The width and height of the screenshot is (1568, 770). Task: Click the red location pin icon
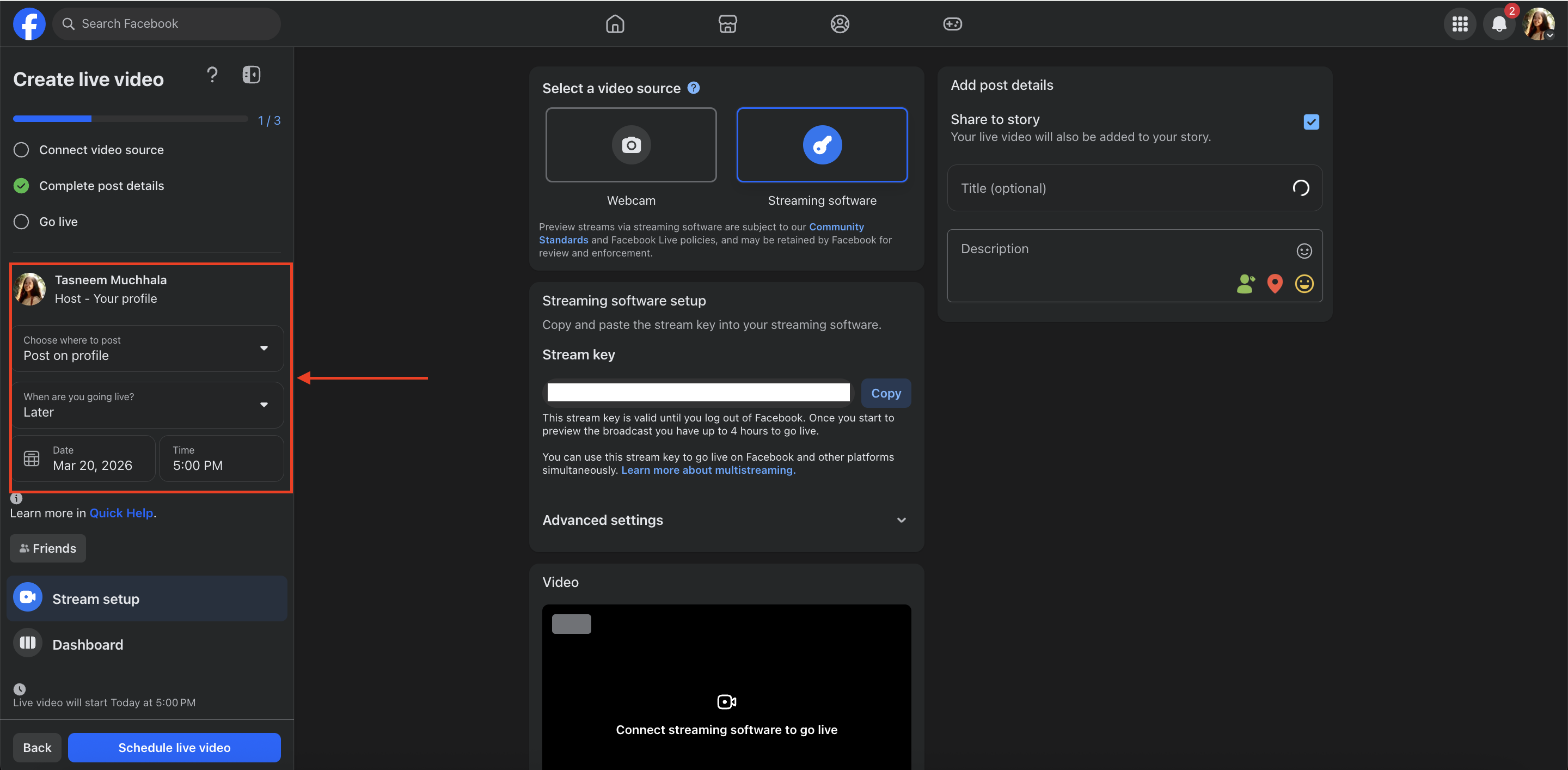pyautogui.click(x=1275, y=284)
